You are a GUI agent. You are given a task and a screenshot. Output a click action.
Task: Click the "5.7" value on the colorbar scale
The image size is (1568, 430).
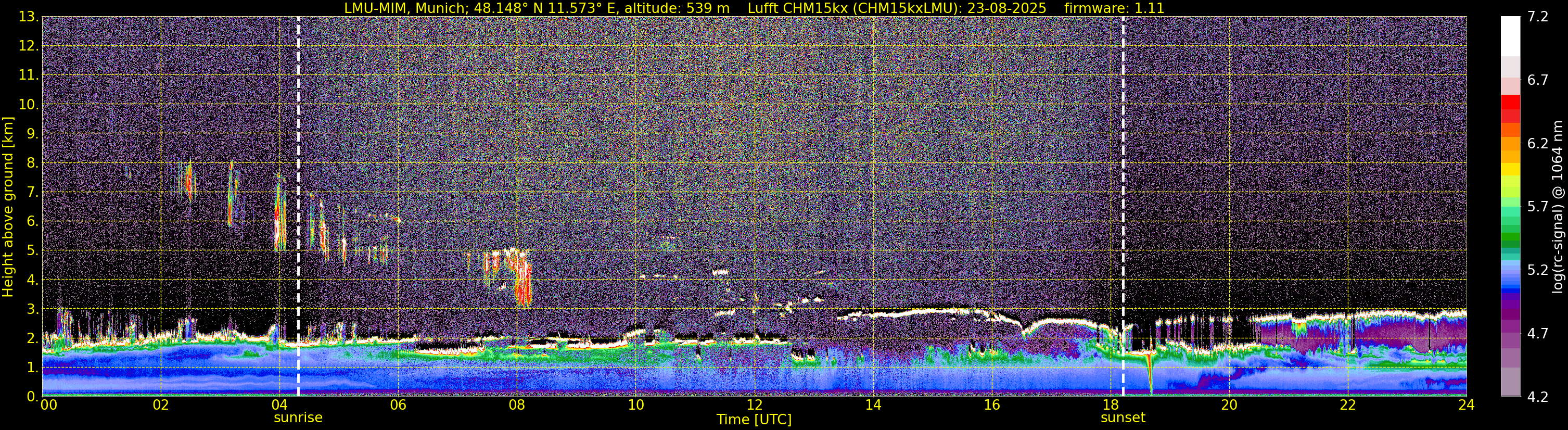click(x=1538, y=207)
